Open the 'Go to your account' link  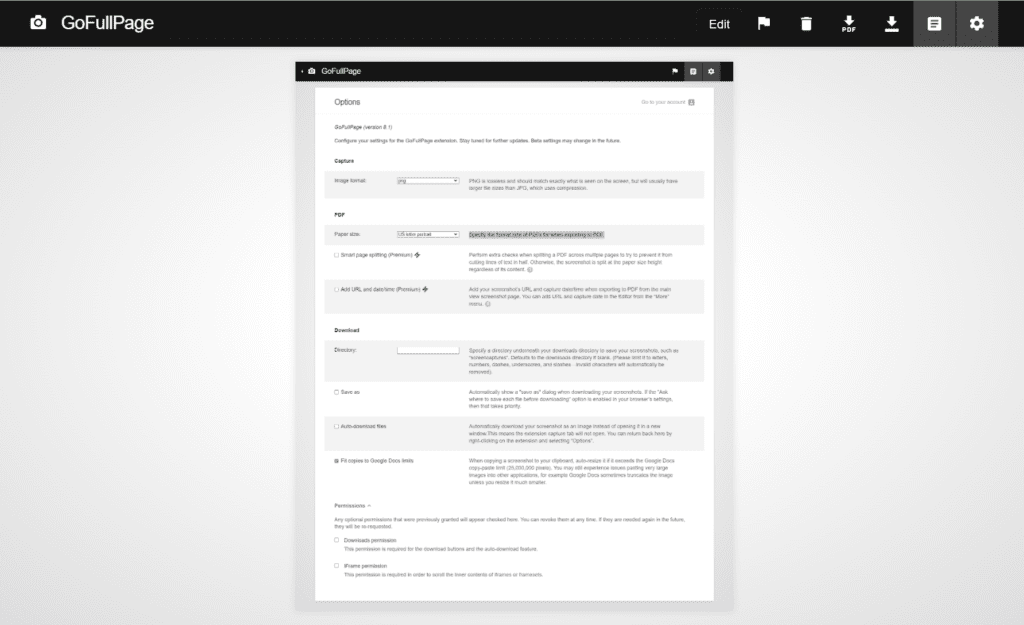click(663, 102)
